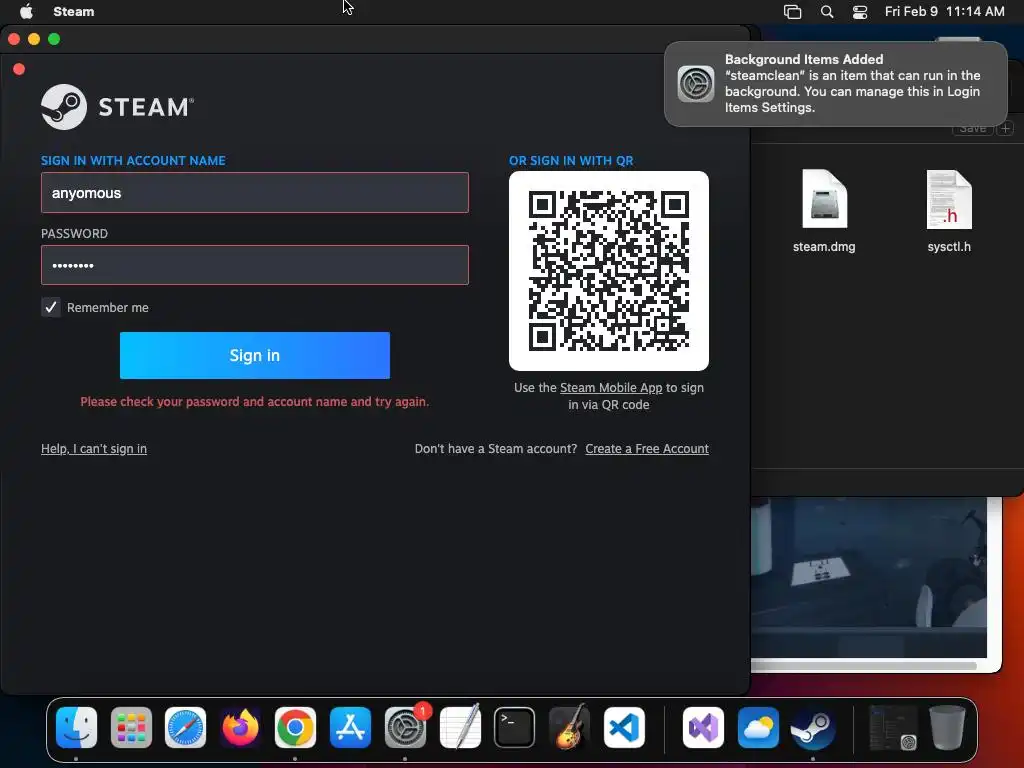1024x768 pixels.
Task: Open the App Store dock icon
Action: coord(350,727)
